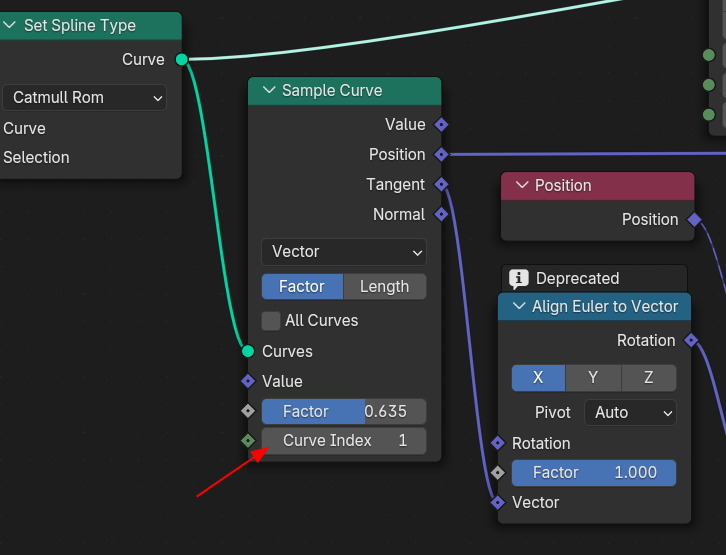Viewport: 726px width, 555px height.
Task: Click the green Curve Index input socket
Action: (x=248, y=440)
